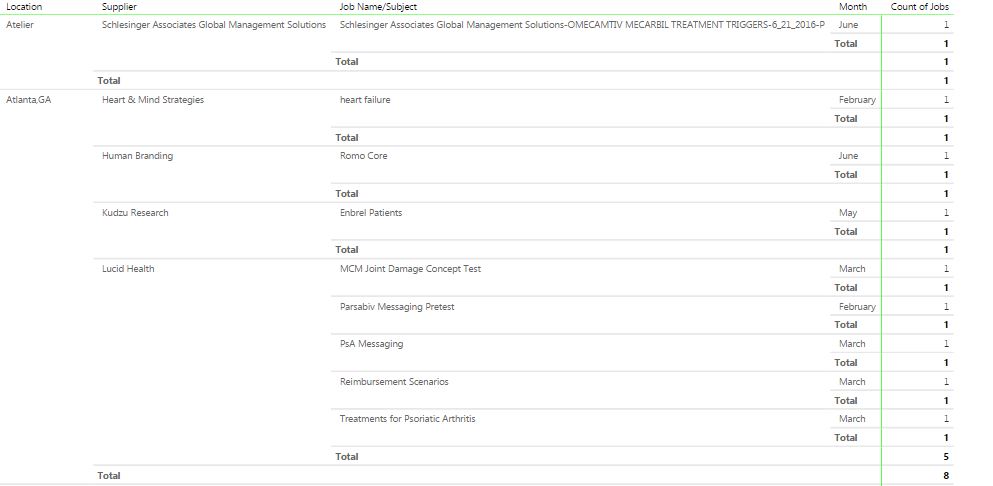
Task: Click February month in Parsabiv Messaging Pretest row
Action: (857, 307)
